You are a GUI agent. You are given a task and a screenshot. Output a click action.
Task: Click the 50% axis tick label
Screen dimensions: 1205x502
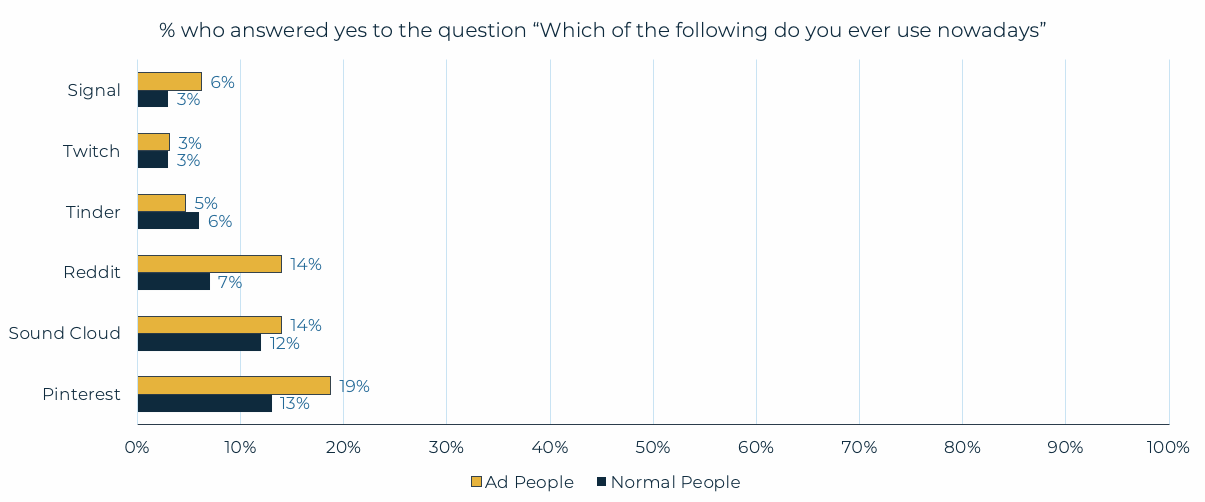(x=653, y=447)
